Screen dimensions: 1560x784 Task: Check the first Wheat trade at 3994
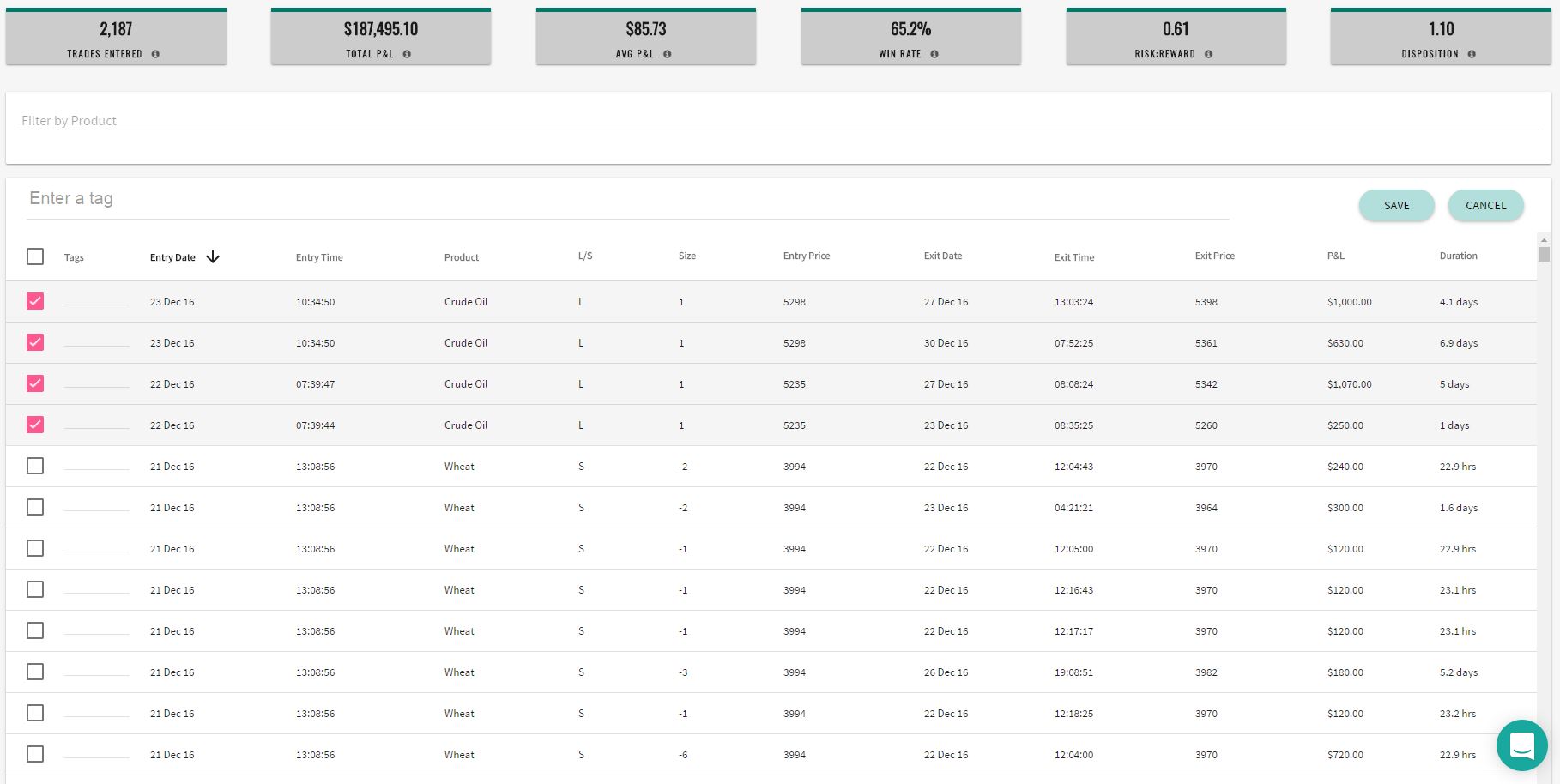35,466
